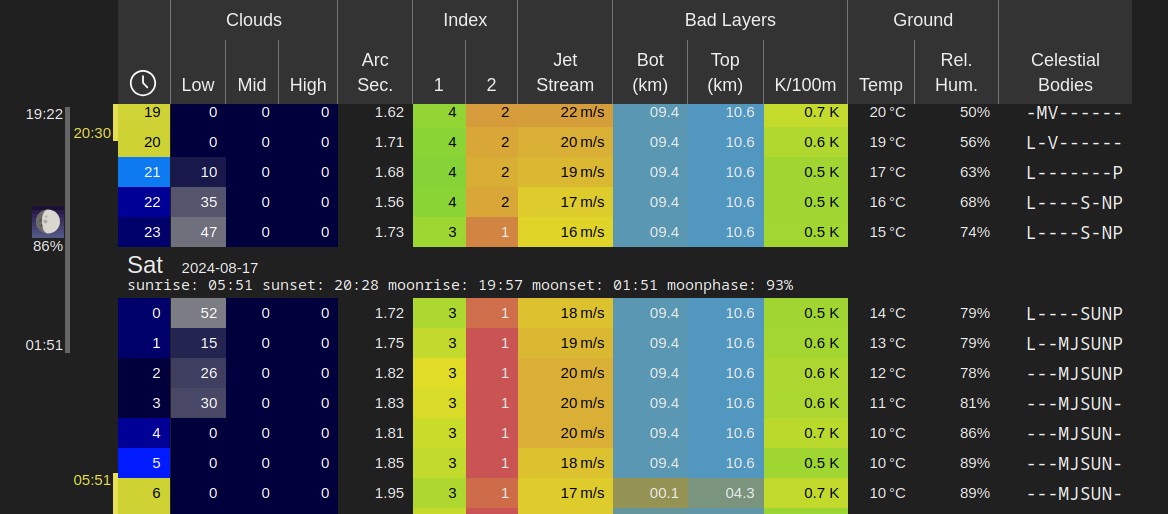Click the 20:30 sunset time marker
Screen dimensions: 1168x514
pos(92,133)
